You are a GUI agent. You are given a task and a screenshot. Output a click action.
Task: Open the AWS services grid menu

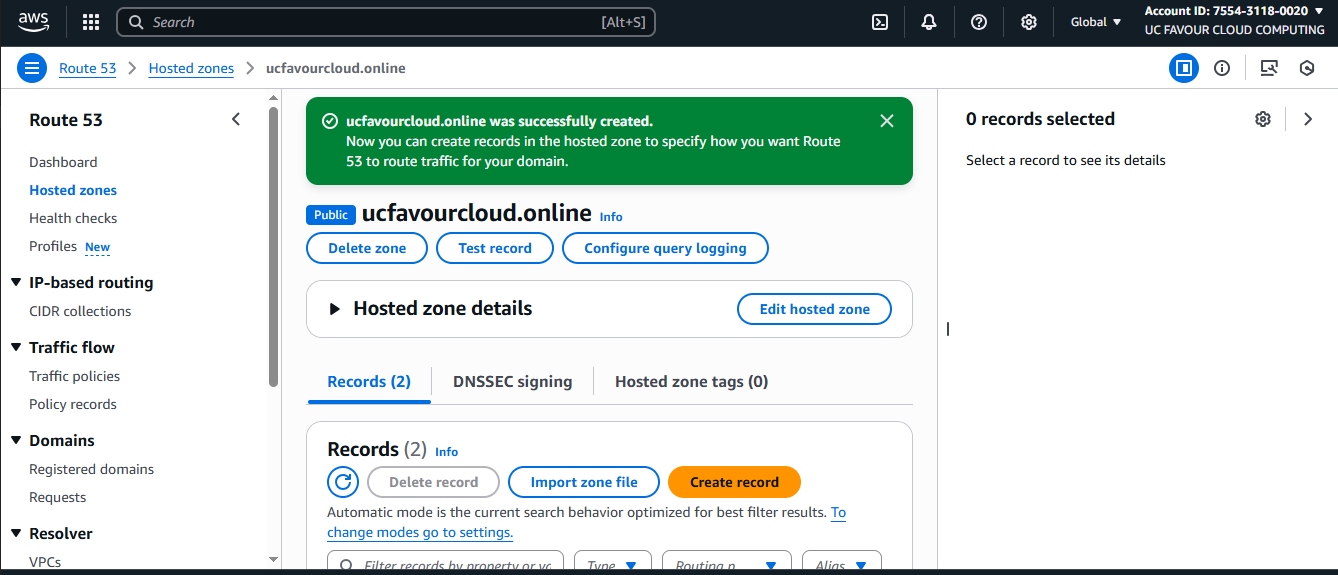(91, 22)
